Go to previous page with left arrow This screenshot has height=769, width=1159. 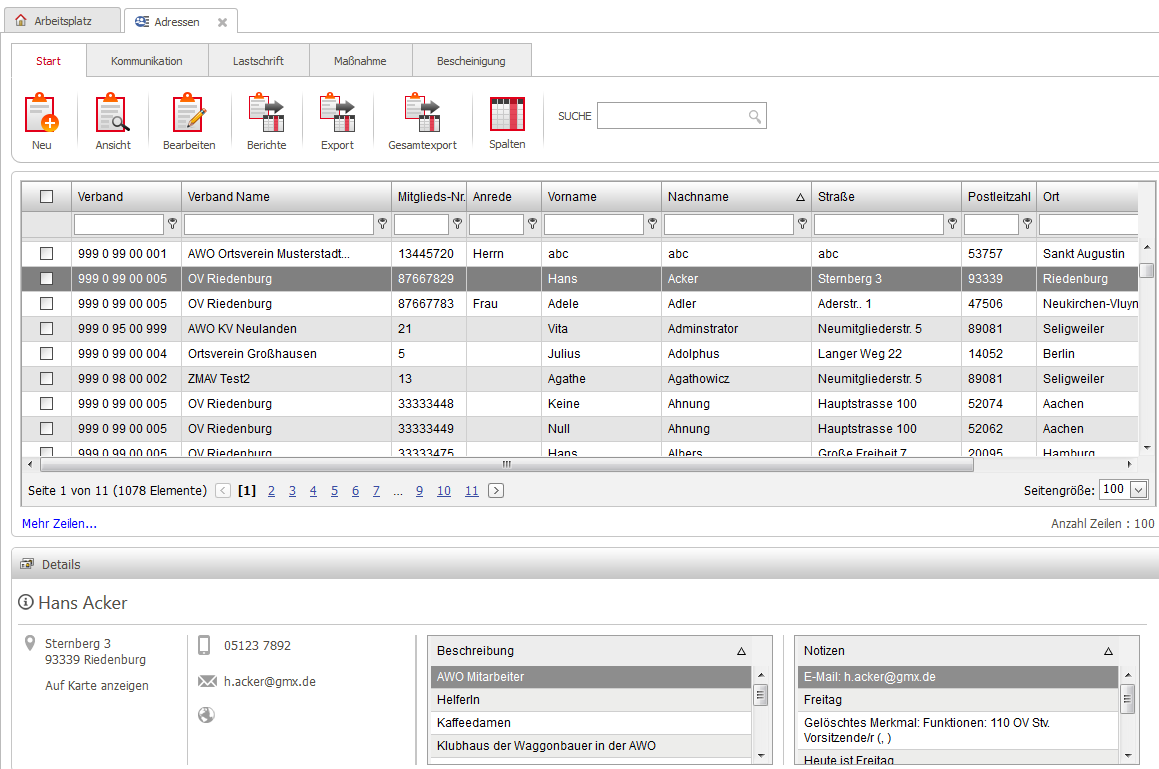coord(222,490)
